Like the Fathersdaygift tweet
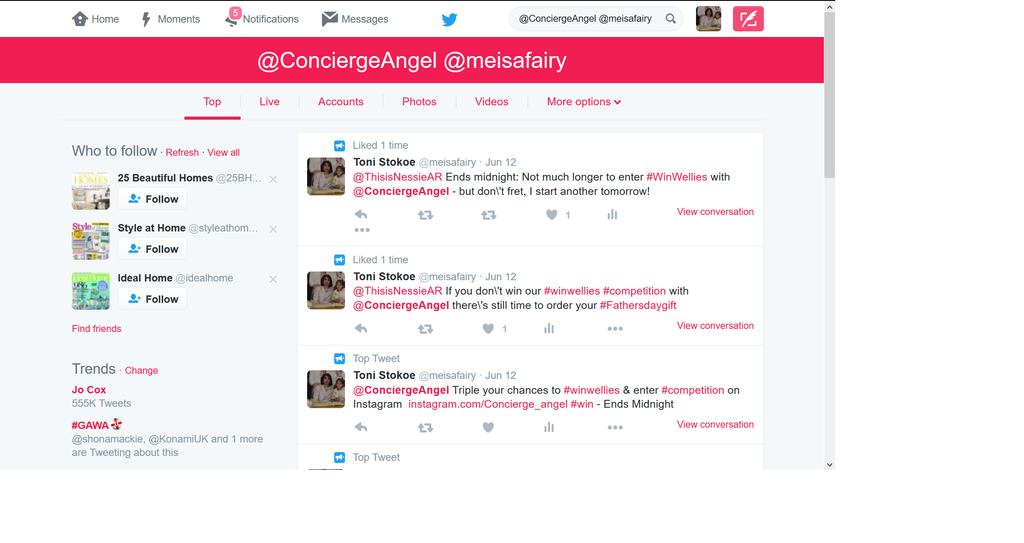 click(488, 329)
